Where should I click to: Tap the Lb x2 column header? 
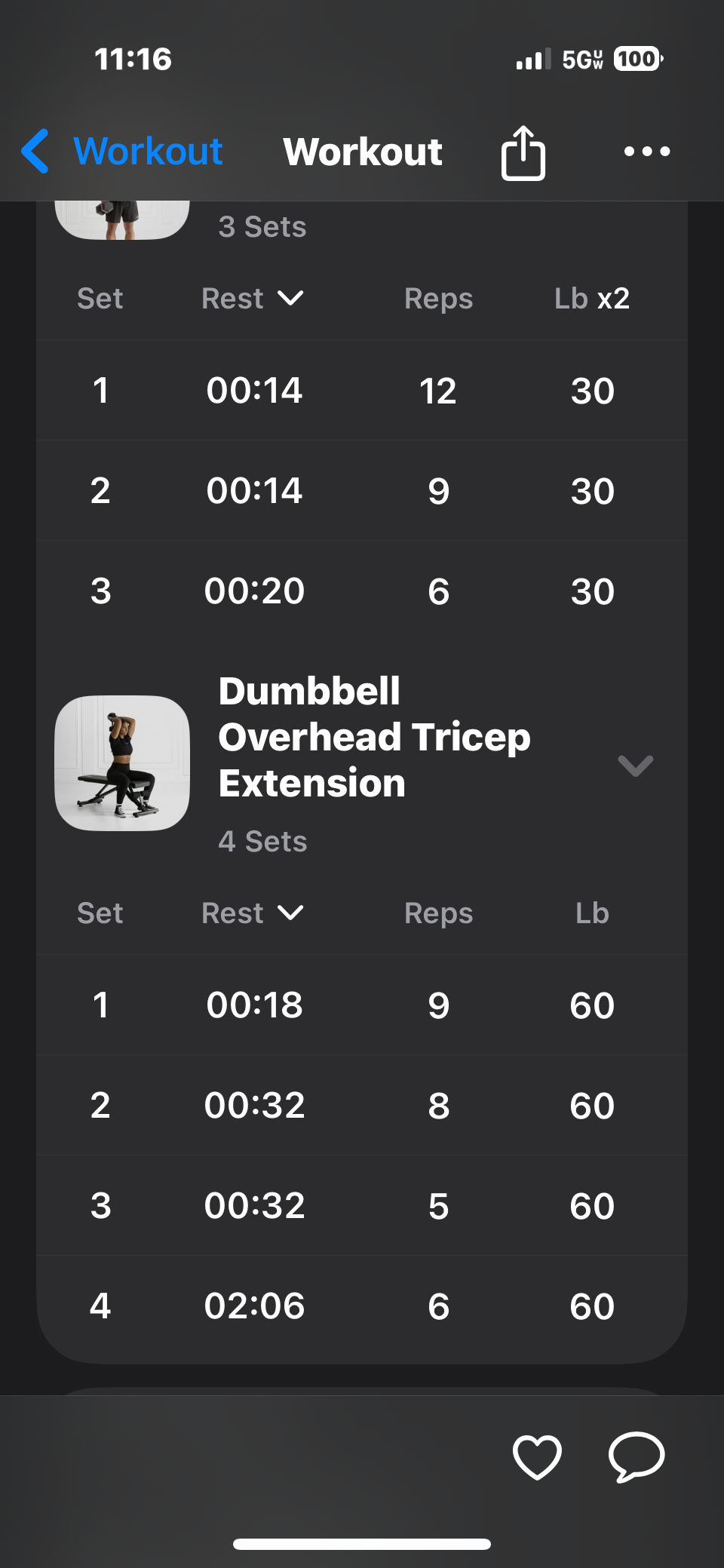click(x=592, y=299)
